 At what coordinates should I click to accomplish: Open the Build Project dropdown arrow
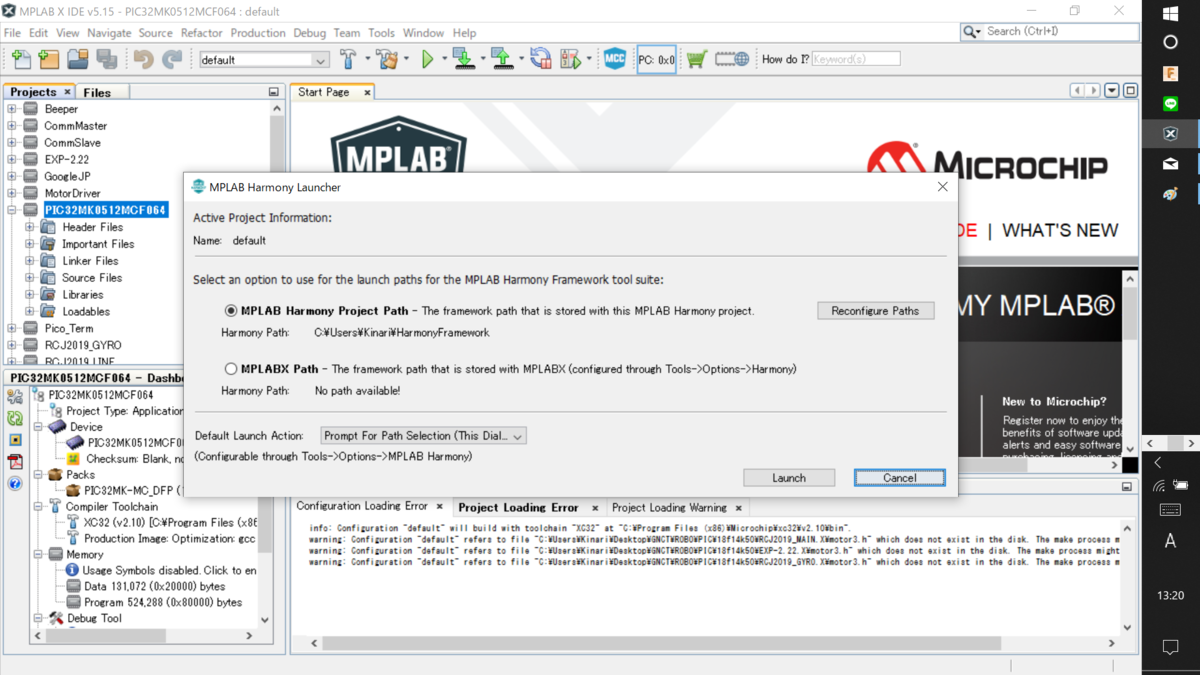coord(366,60)
